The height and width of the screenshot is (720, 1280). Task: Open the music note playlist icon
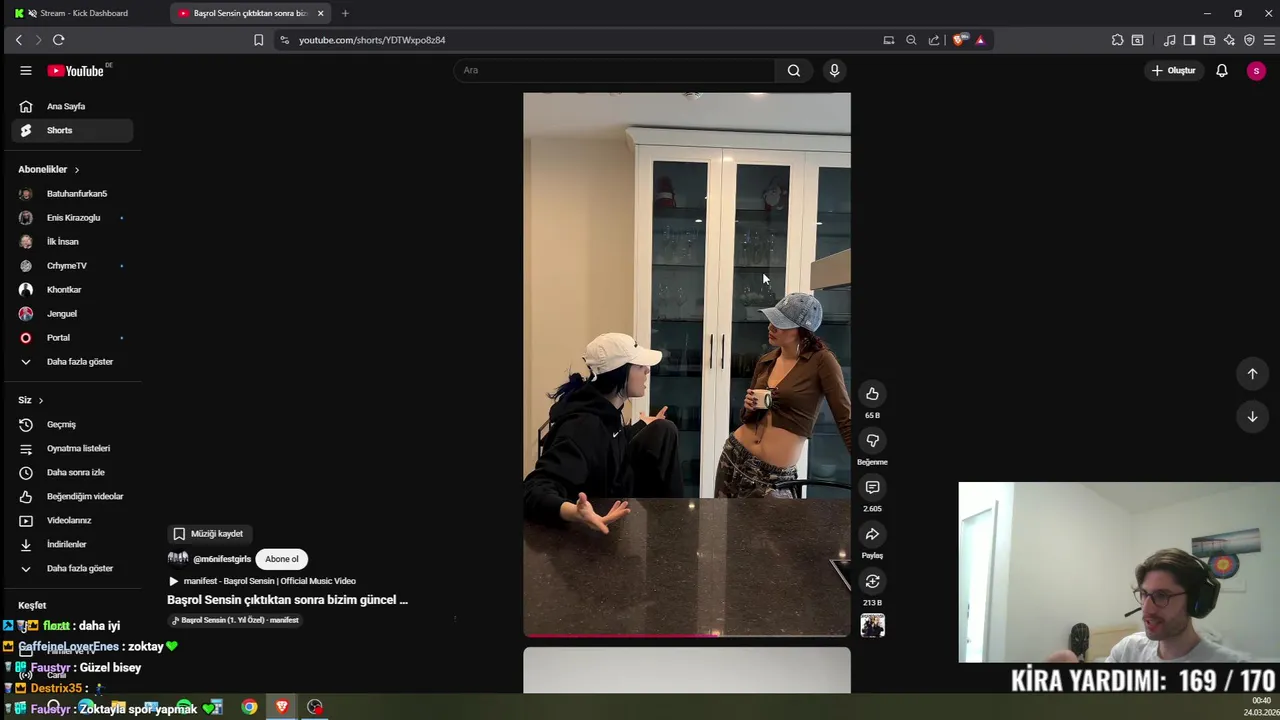[x=1169, y=40]
